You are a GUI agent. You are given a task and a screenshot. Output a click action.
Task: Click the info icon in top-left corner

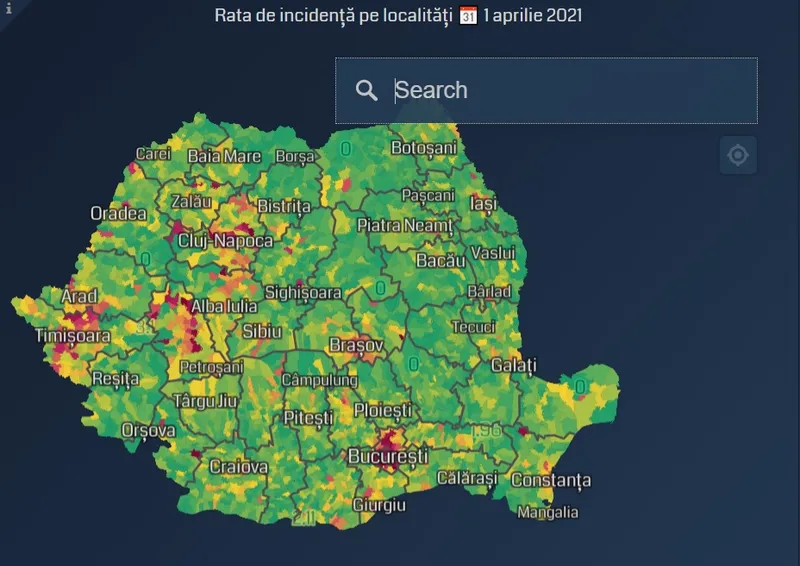tap(9, 8)
